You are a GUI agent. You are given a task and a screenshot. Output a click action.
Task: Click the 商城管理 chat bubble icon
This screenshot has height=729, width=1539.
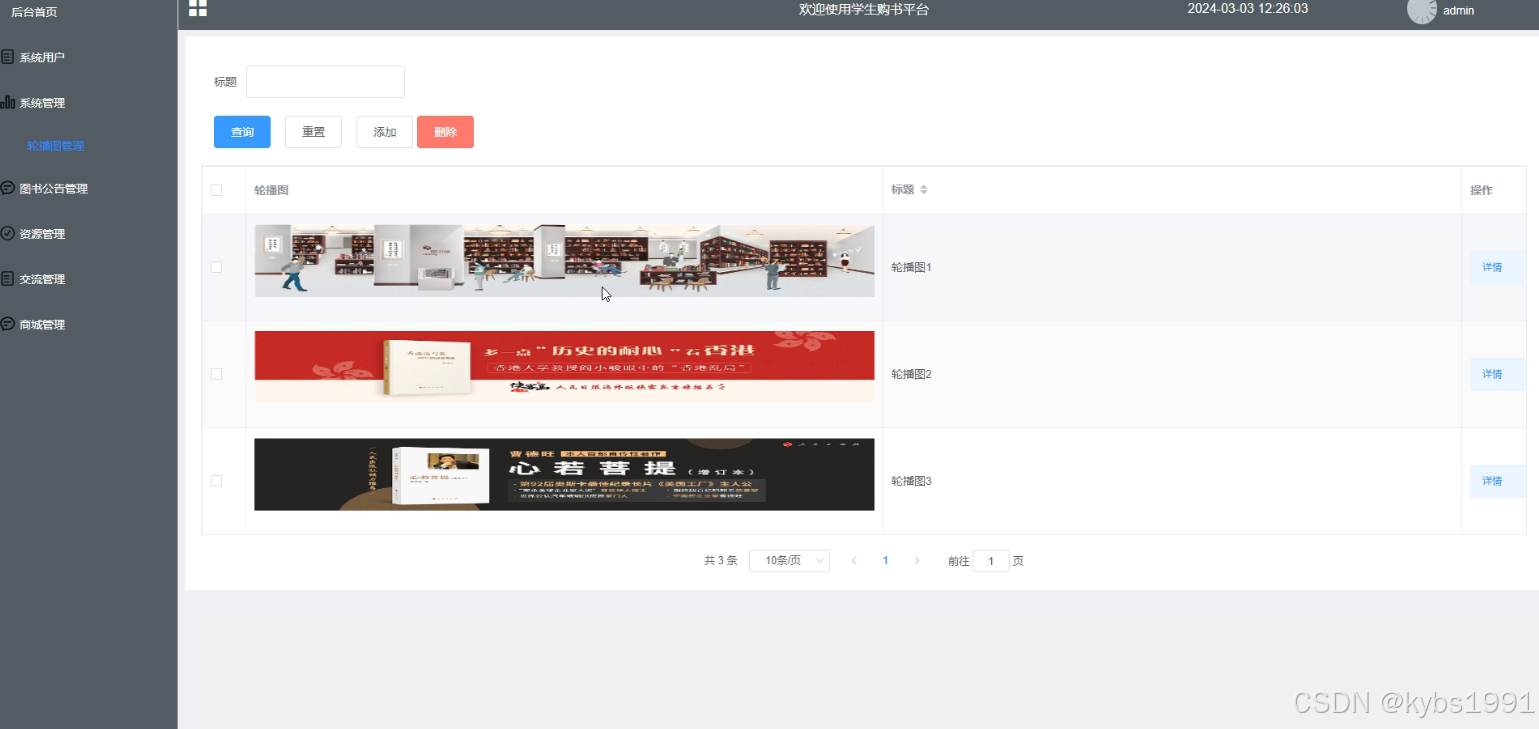click(8, 324)
